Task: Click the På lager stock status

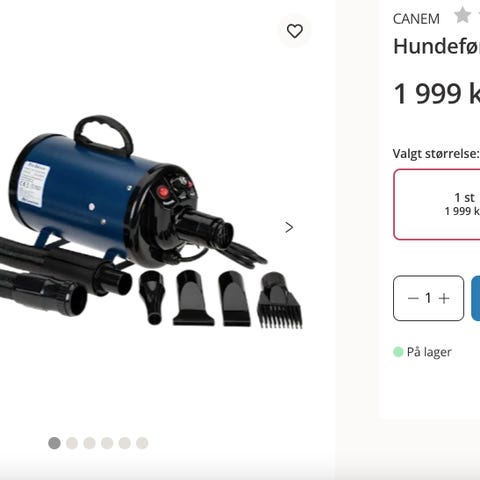Action: point(429,352)
